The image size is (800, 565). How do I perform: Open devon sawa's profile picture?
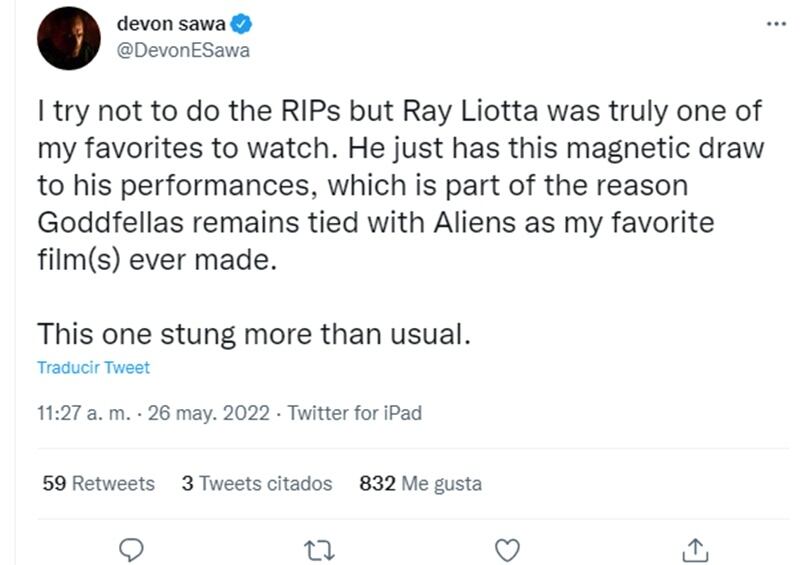pyautogui.click(x=68, y=38)
